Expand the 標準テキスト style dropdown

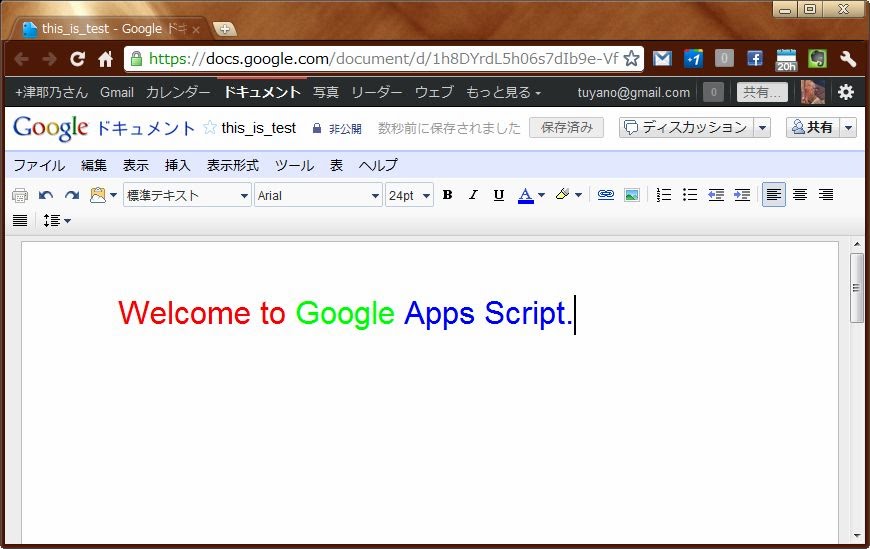click(187, 195)
